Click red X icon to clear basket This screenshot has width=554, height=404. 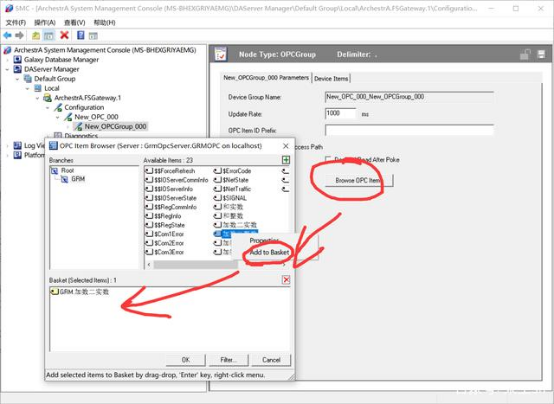[x=286, y=280]
